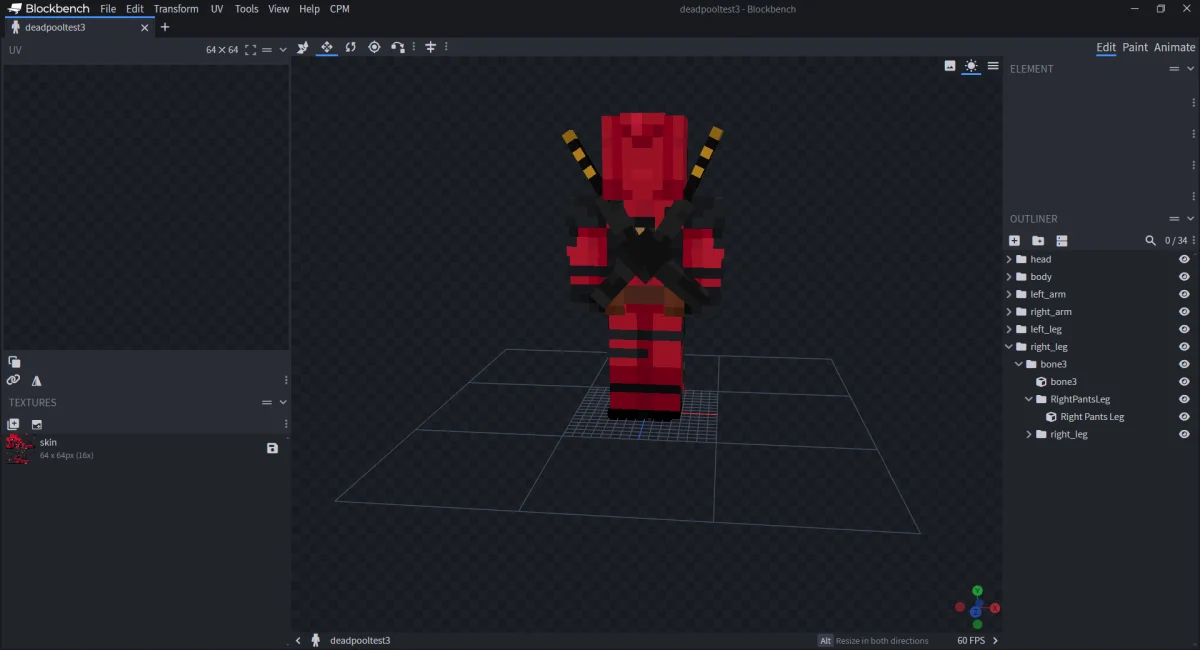Viewport: 1200px width, 650px height.
Task: Select the skin texture thumbnail
Action: tap(19, 448)
